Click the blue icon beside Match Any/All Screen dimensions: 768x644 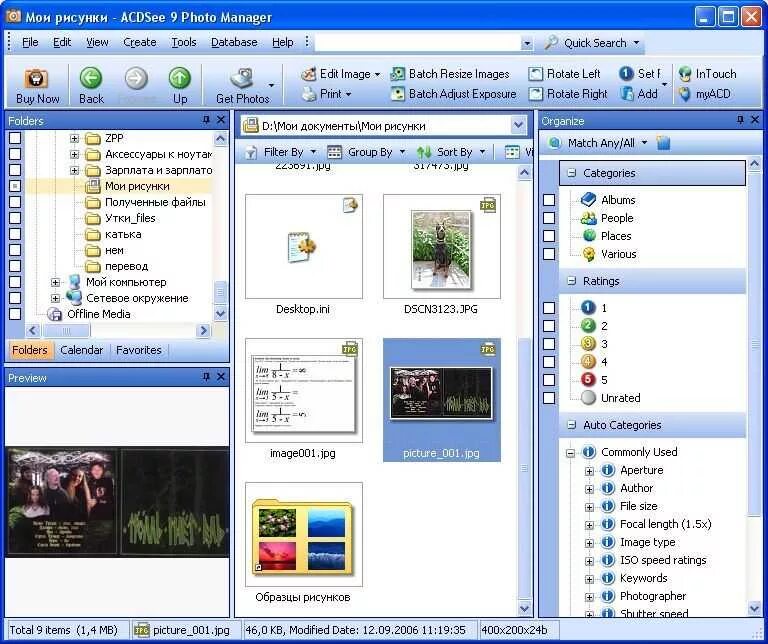tap(663, 143)
